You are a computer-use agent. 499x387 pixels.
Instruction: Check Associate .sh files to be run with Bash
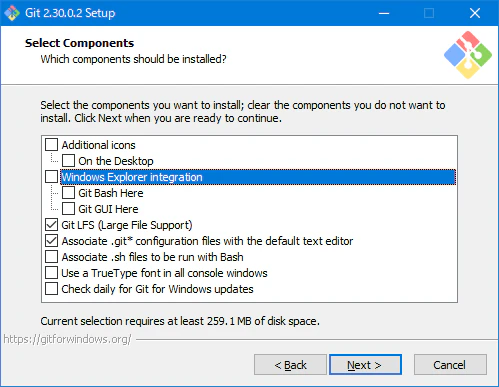[x=51, y=257]
